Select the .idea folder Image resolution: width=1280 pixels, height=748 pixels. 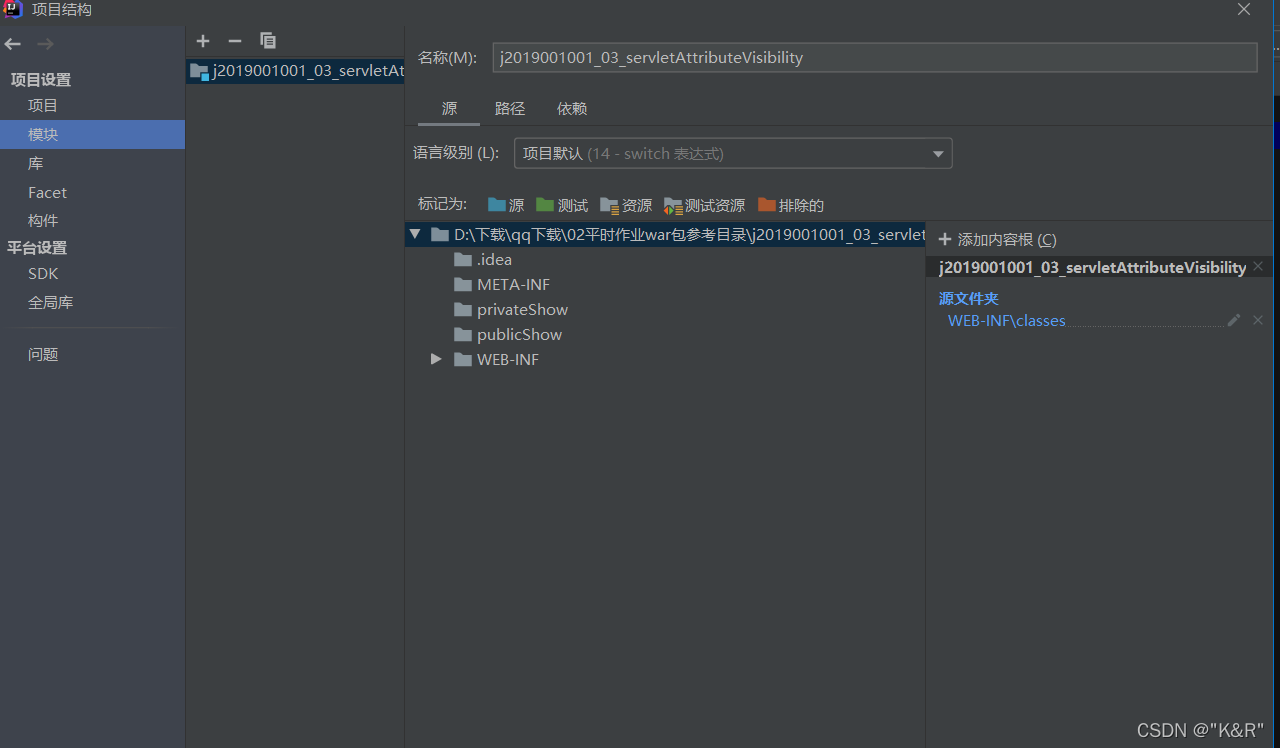[x=483, y=260]
